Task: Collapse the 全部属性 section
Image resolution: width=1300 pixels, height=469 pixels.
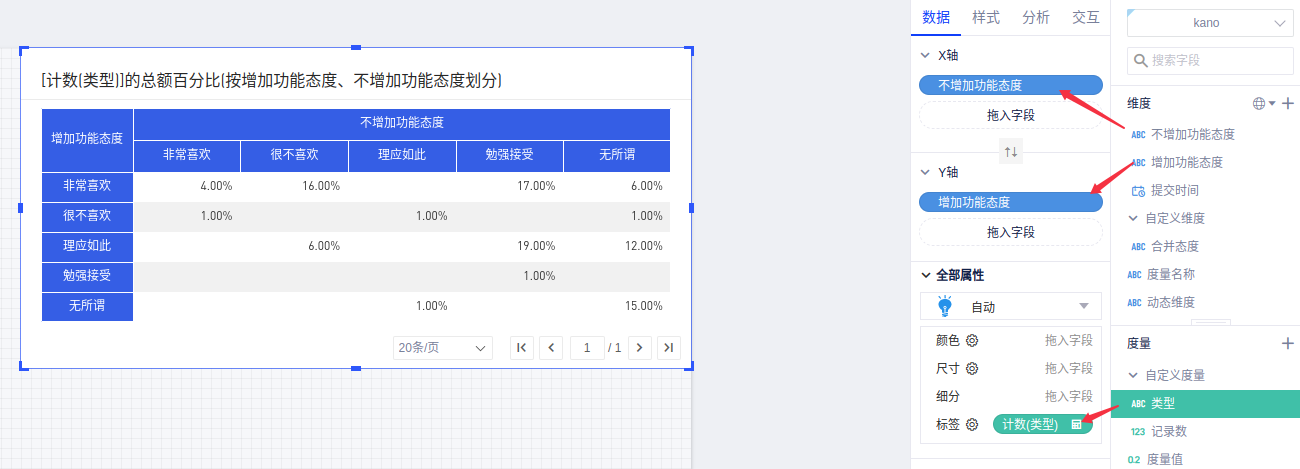Action: coord(925,275)
